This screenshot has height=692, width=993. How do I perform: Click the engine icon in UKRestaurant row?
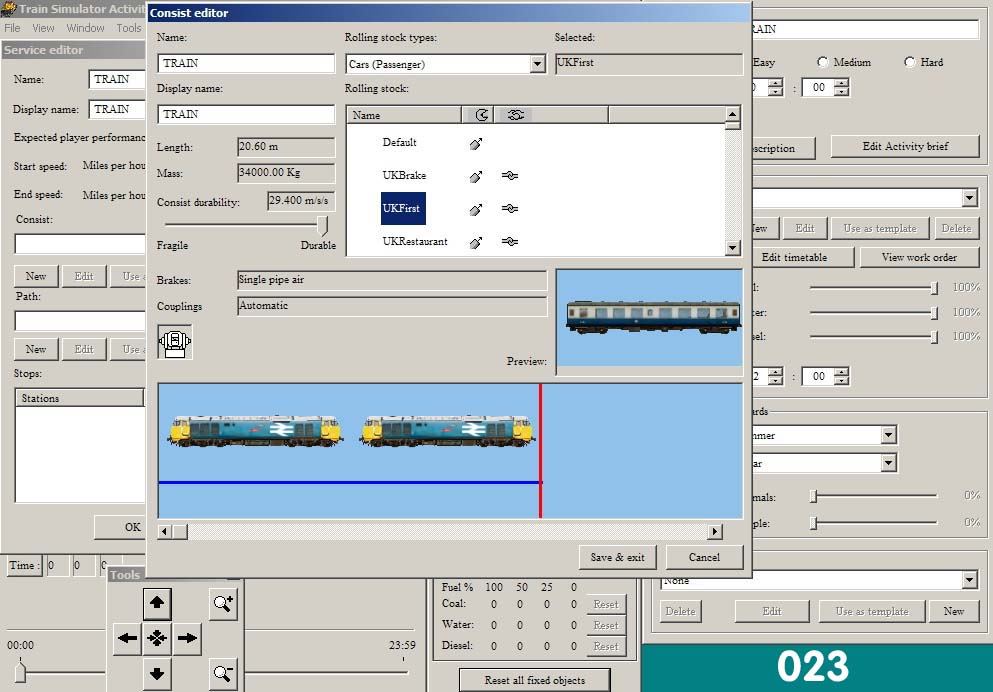[476, 242]
